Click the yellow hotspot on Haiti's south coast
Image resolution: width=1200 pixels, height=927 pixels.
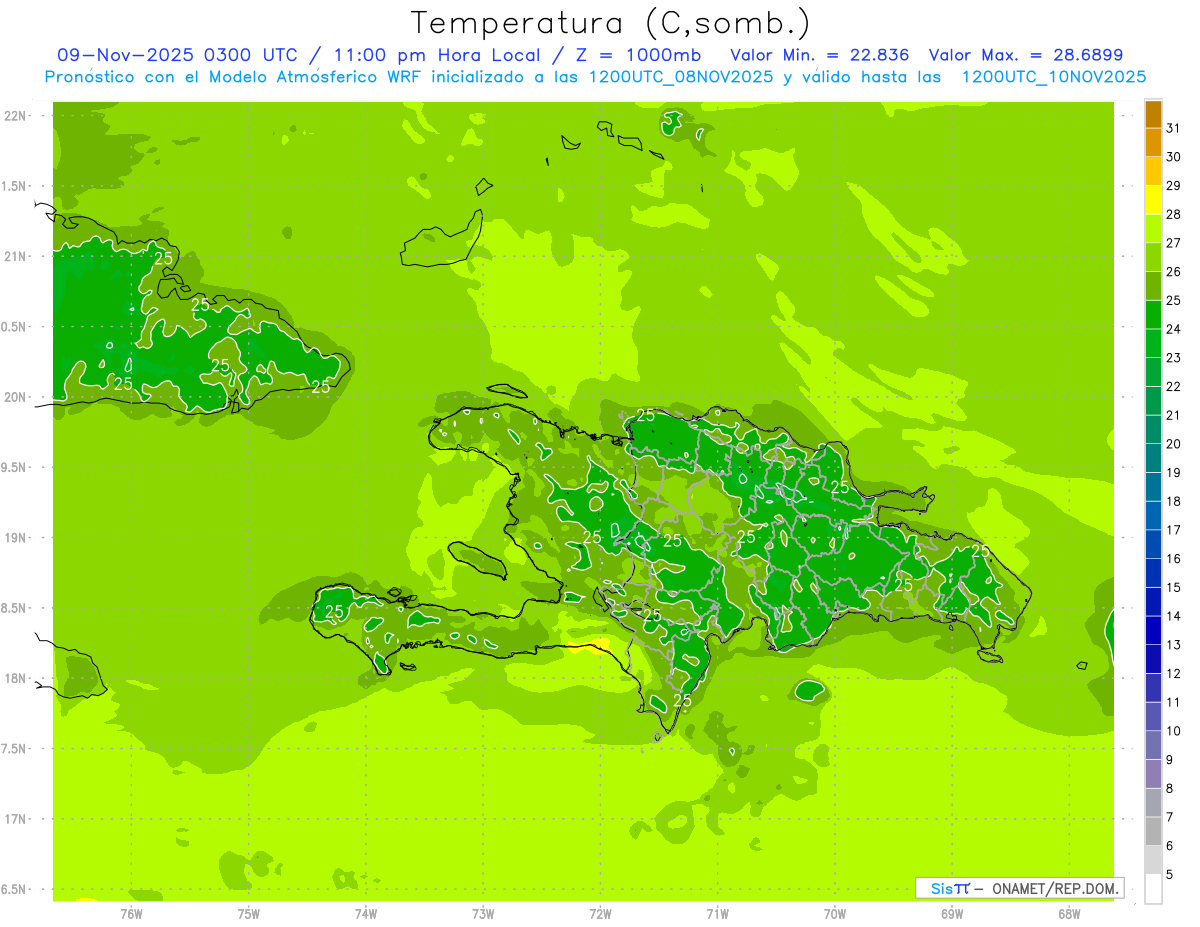click(x=597, y=644)
